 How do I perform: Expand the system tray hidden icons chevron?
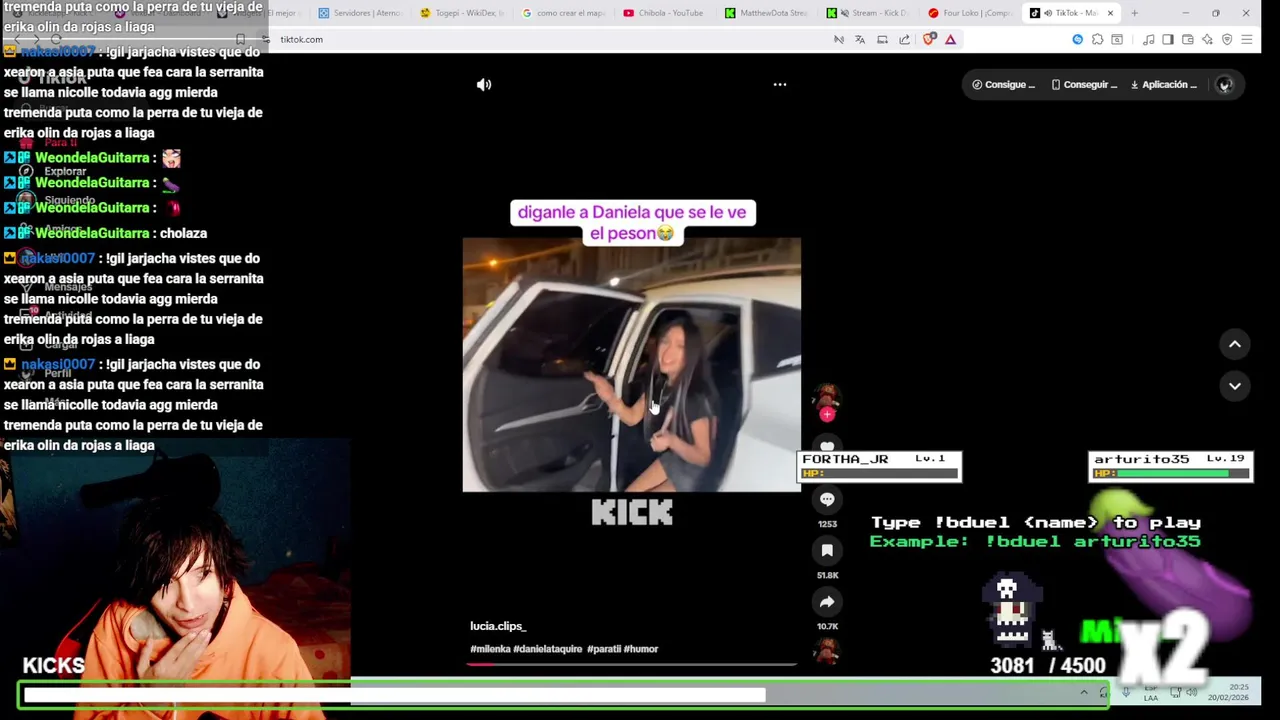[1083, 692]
